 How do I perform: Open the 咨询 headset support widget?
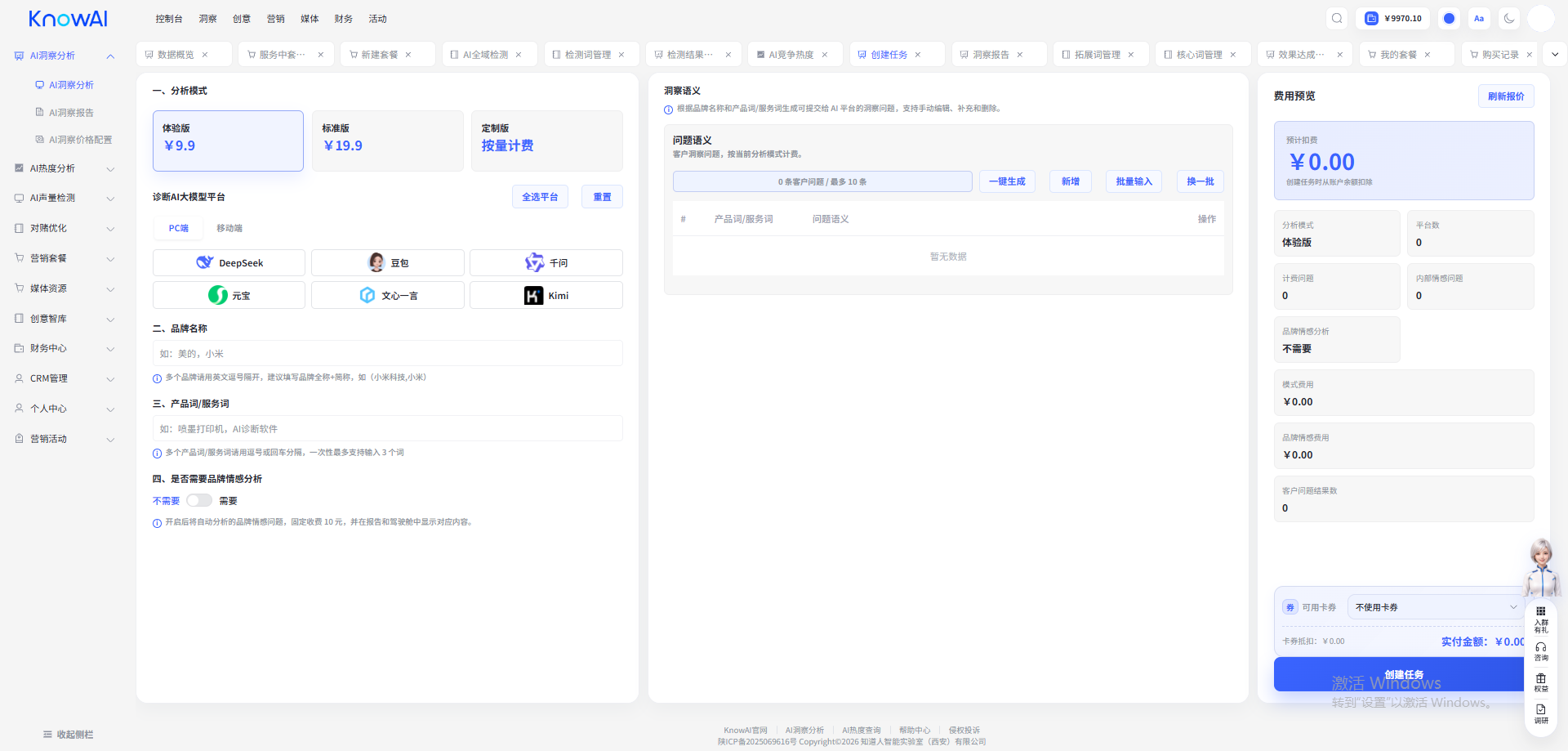click(1541, 651)
